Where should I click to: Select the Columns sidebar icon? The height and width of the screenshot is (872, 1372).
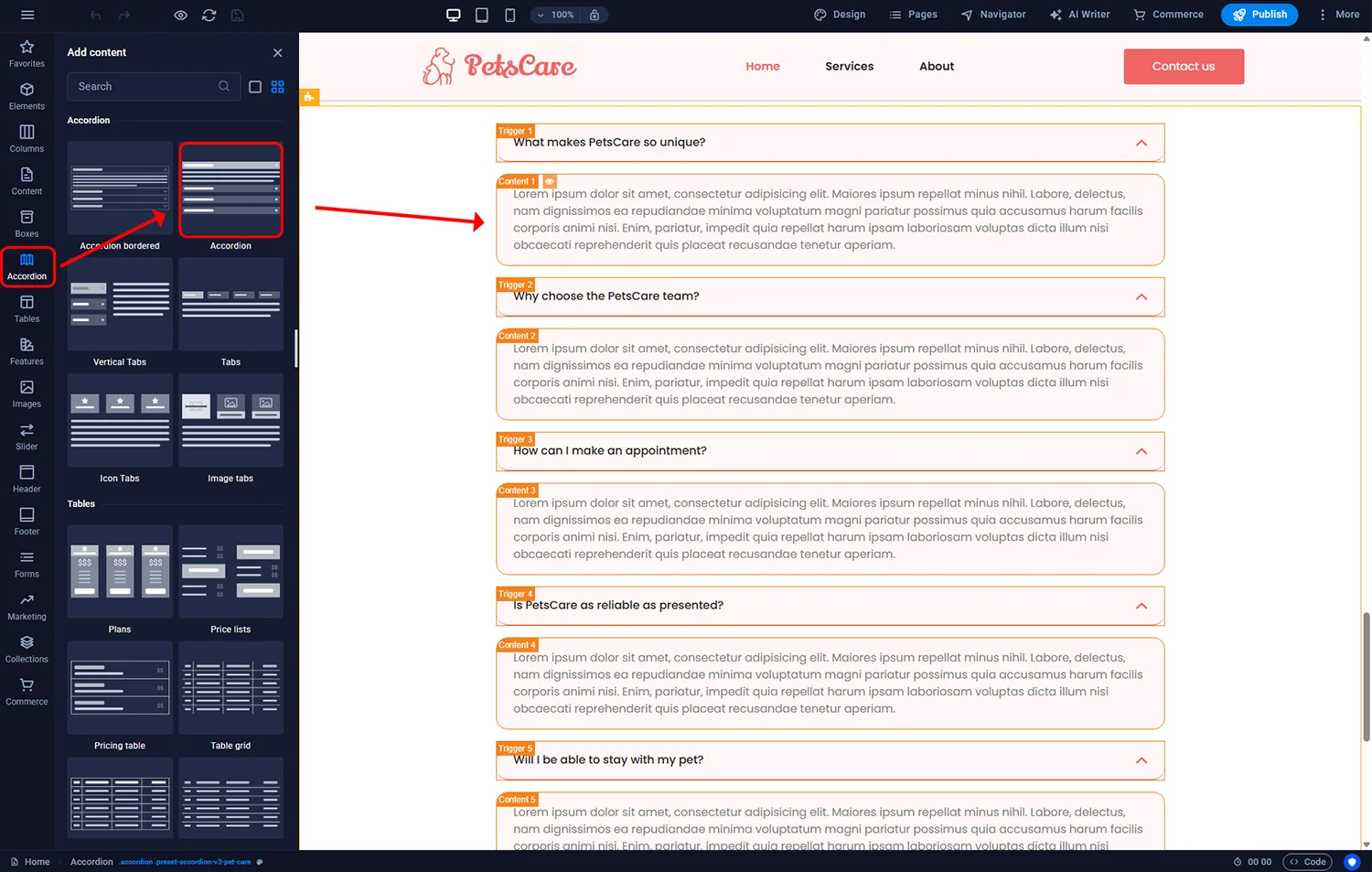pyautogui.click(x=27, y=138)
